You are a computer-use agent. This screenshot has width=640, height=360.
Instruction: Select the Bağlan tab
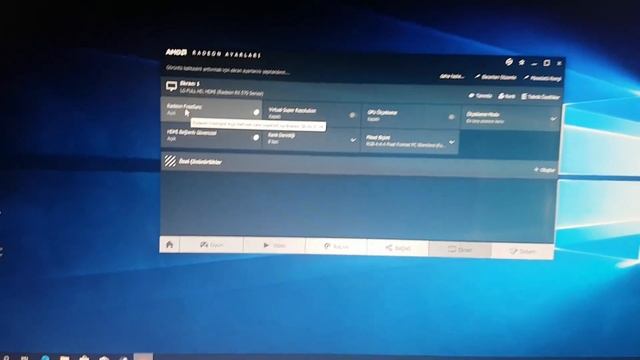[x=398, y=248]
